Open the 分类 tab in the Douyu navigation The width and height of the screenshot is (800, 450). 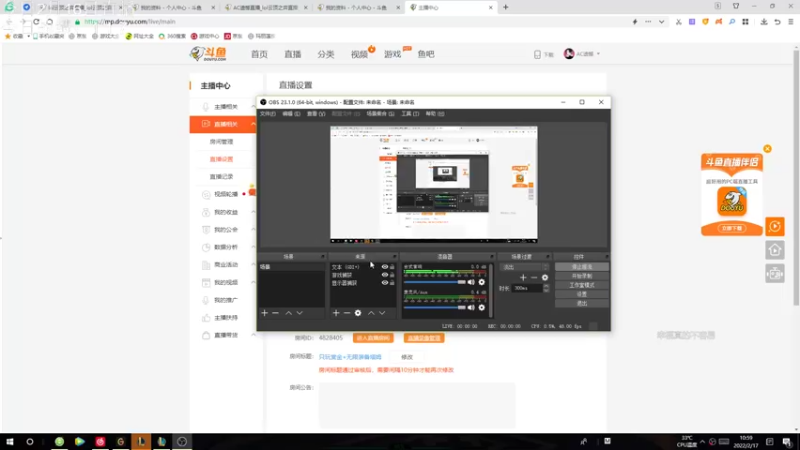pyautogui.click(x=326, y=54)
